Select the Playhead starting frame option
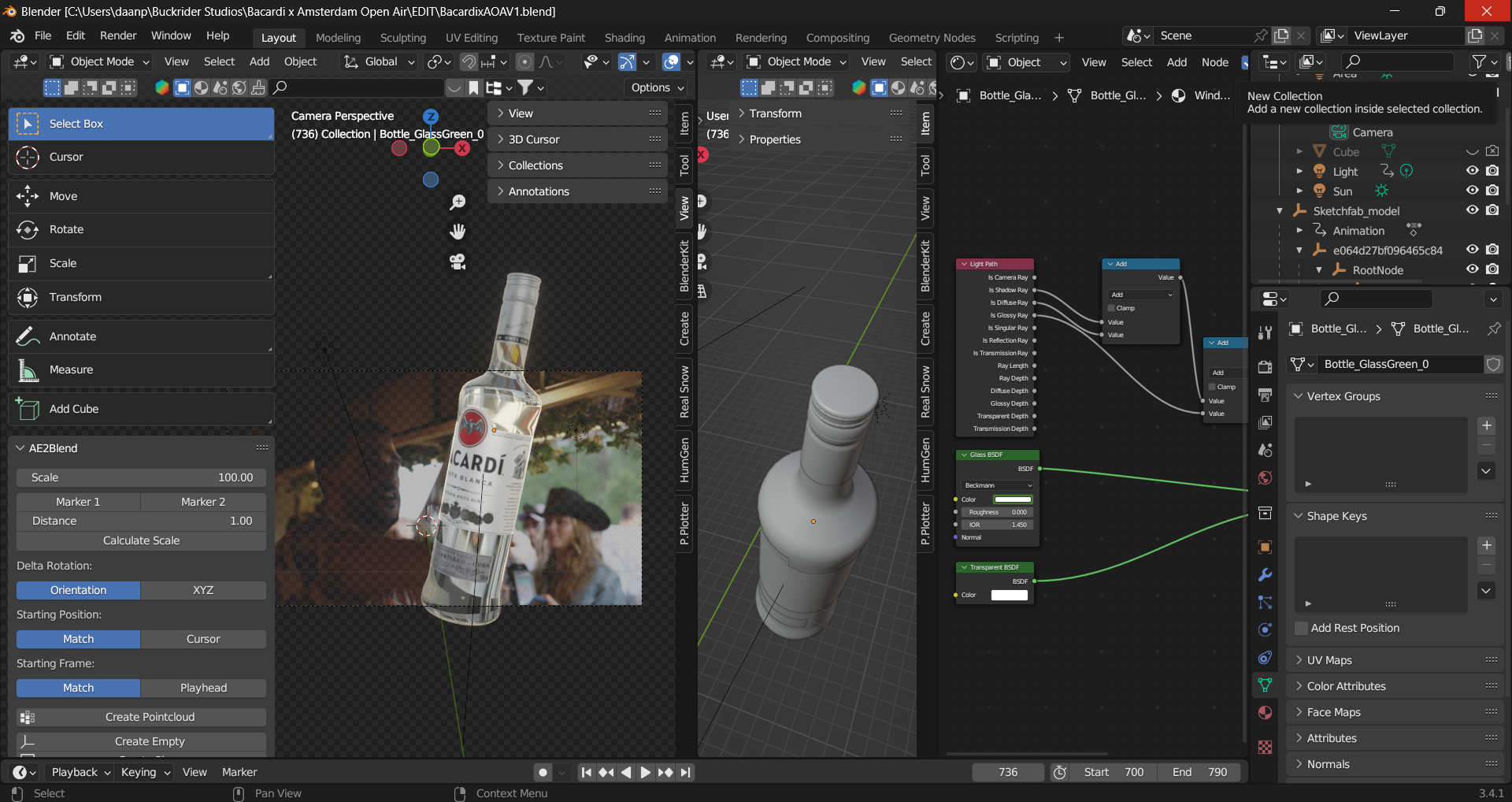The height and width of the screenshot is (802, 1512). [x=203, y=688]
